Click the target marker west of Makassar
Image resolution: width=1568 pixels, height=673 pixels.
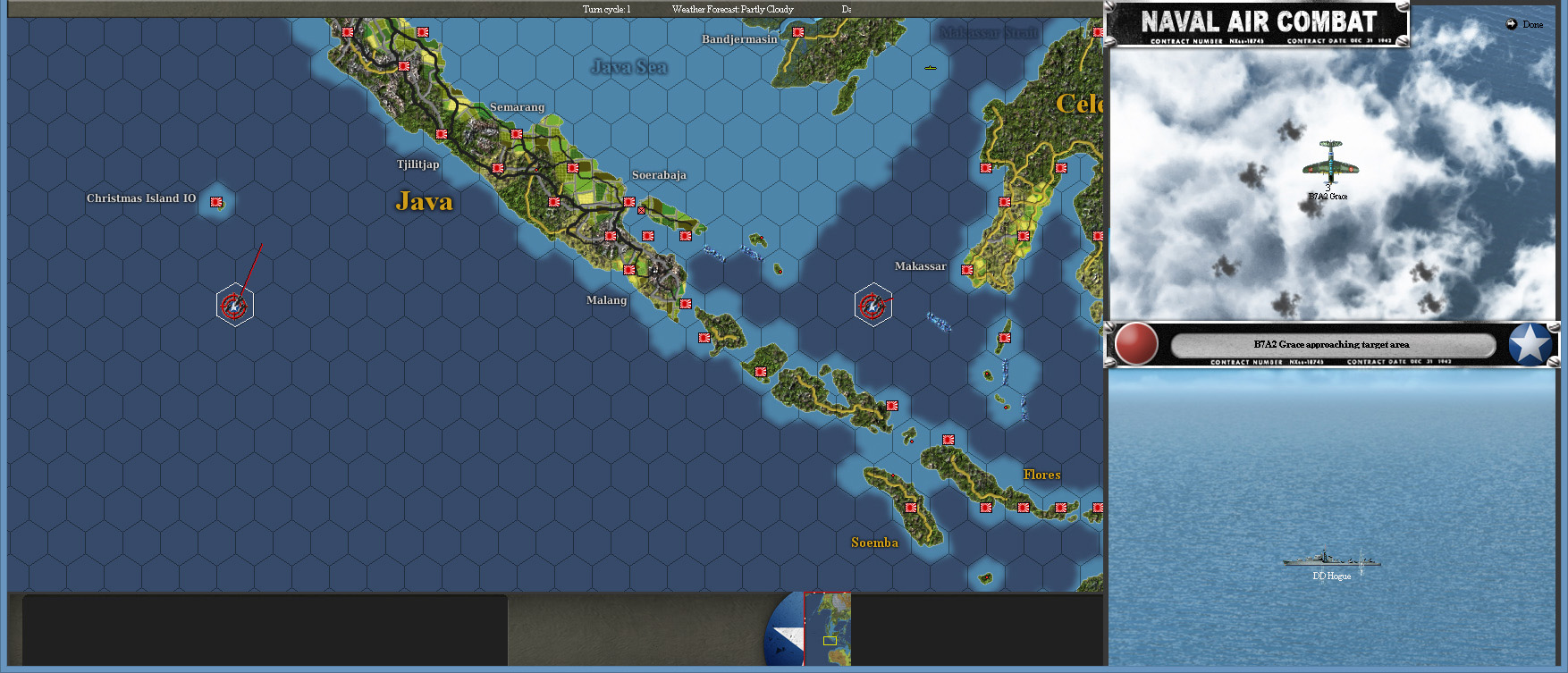873,306
